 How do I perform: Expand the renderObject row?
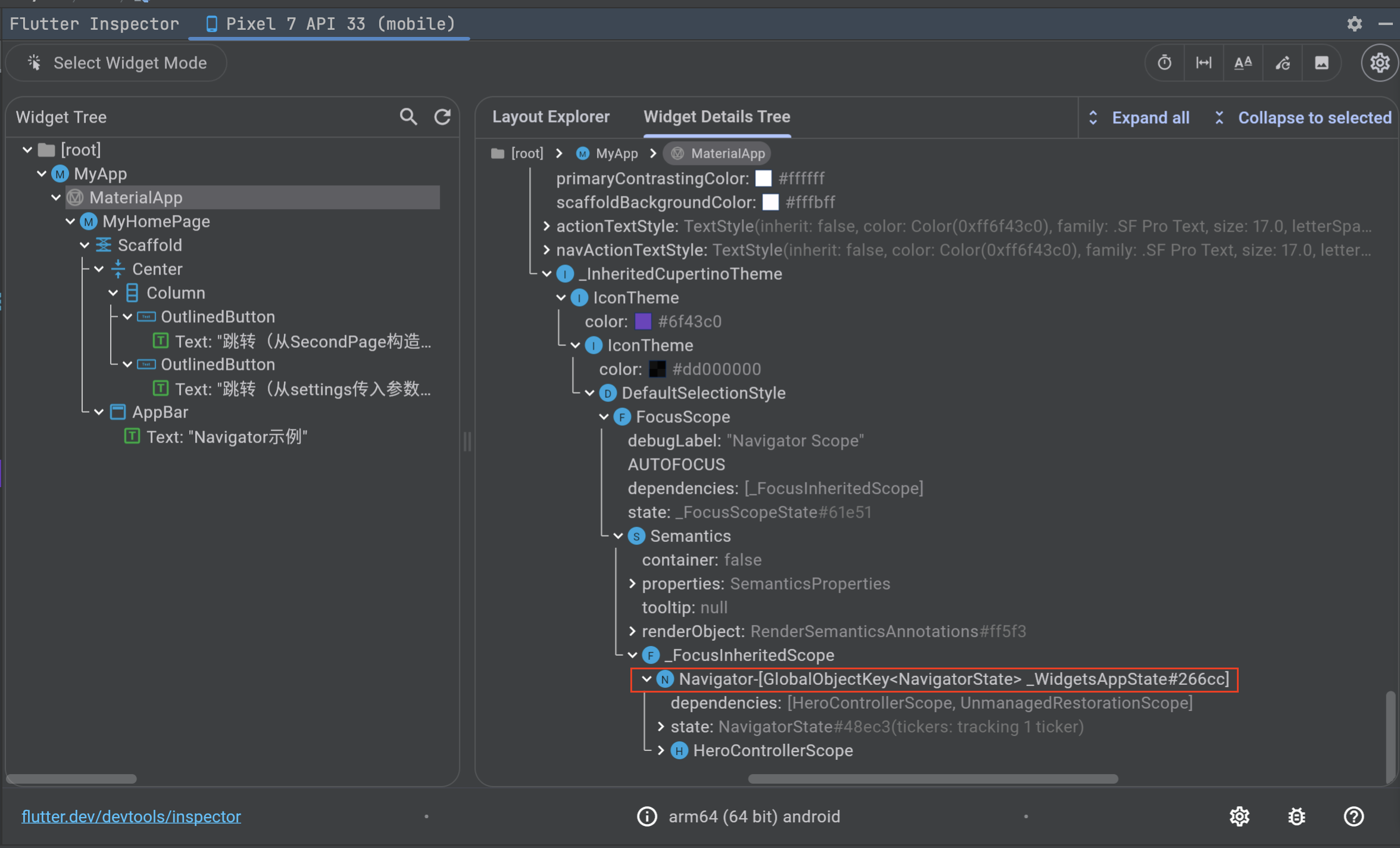[x=632, y=631]
